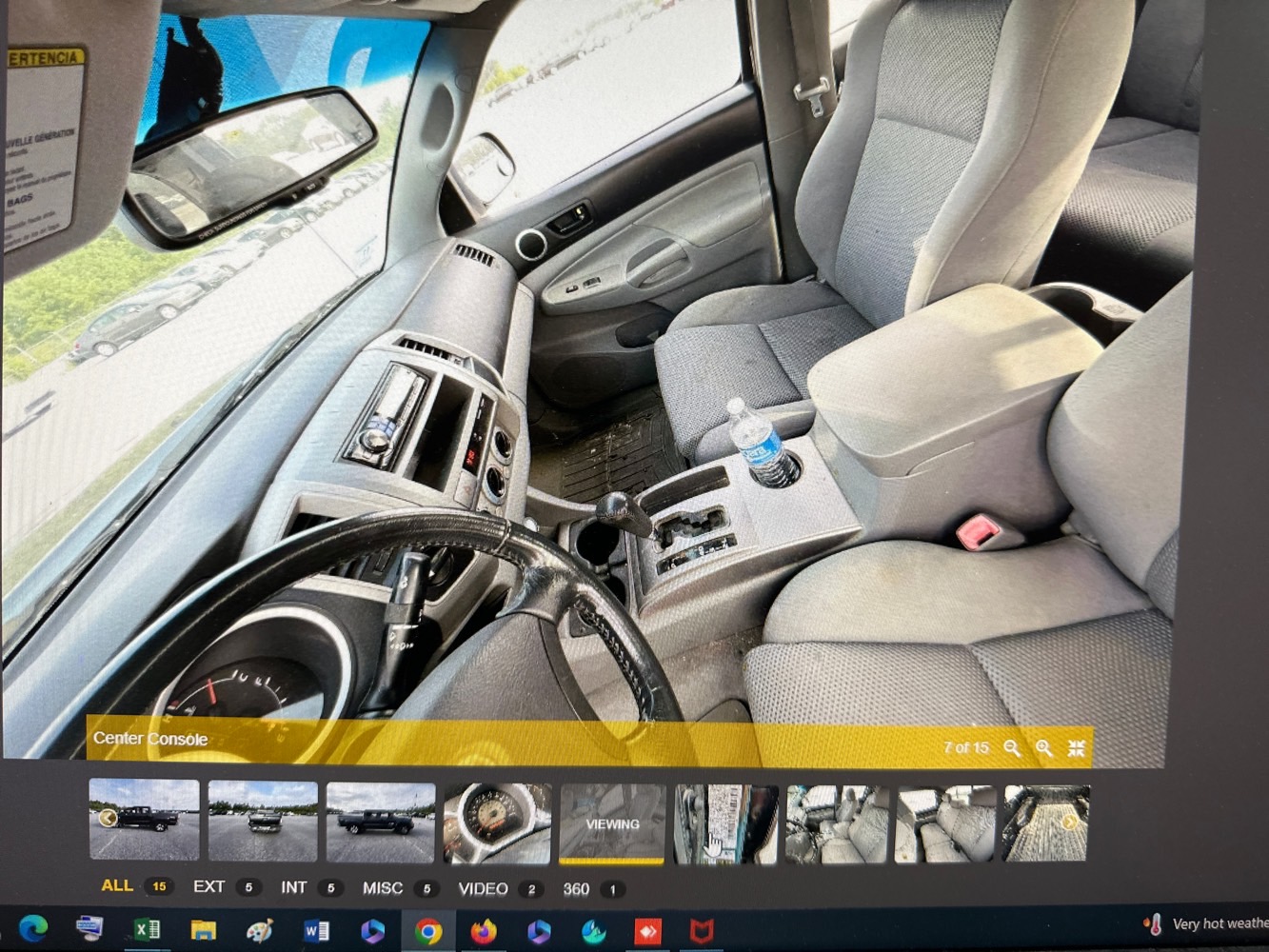The width and height of the screenshot is (1269, 952).
Task: Open the computer-monitor taskbar icon
Action: click(x=89, y=927)
